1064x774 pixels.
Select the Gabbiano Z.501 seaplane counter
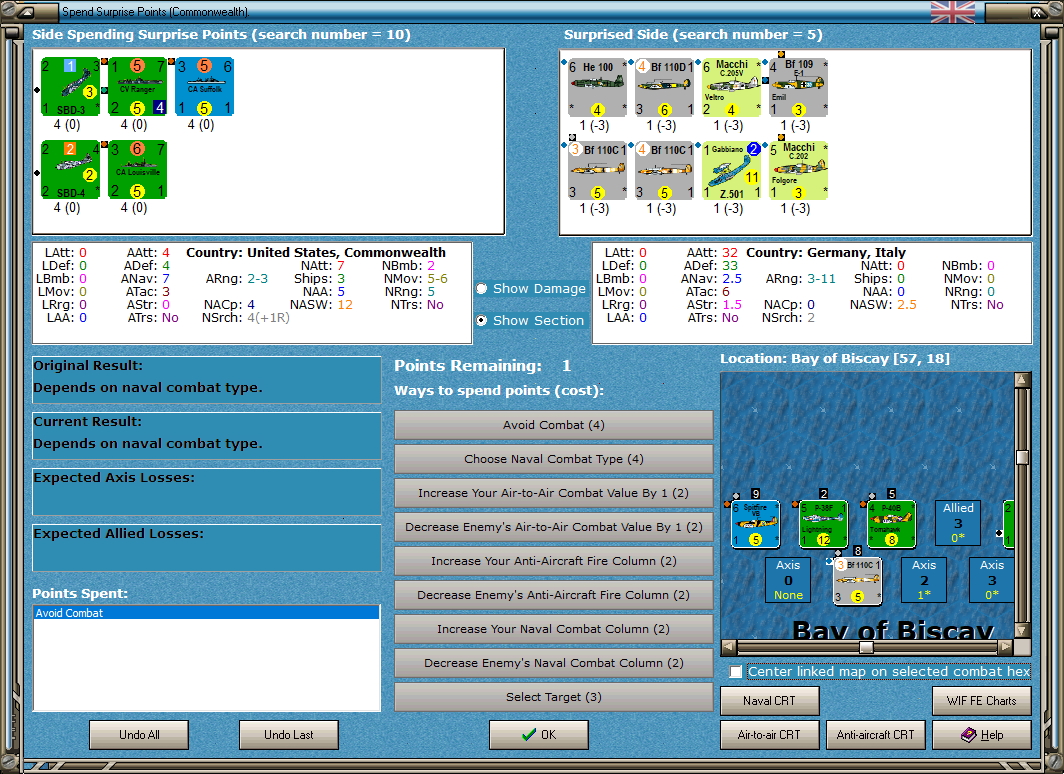[732, 171]
